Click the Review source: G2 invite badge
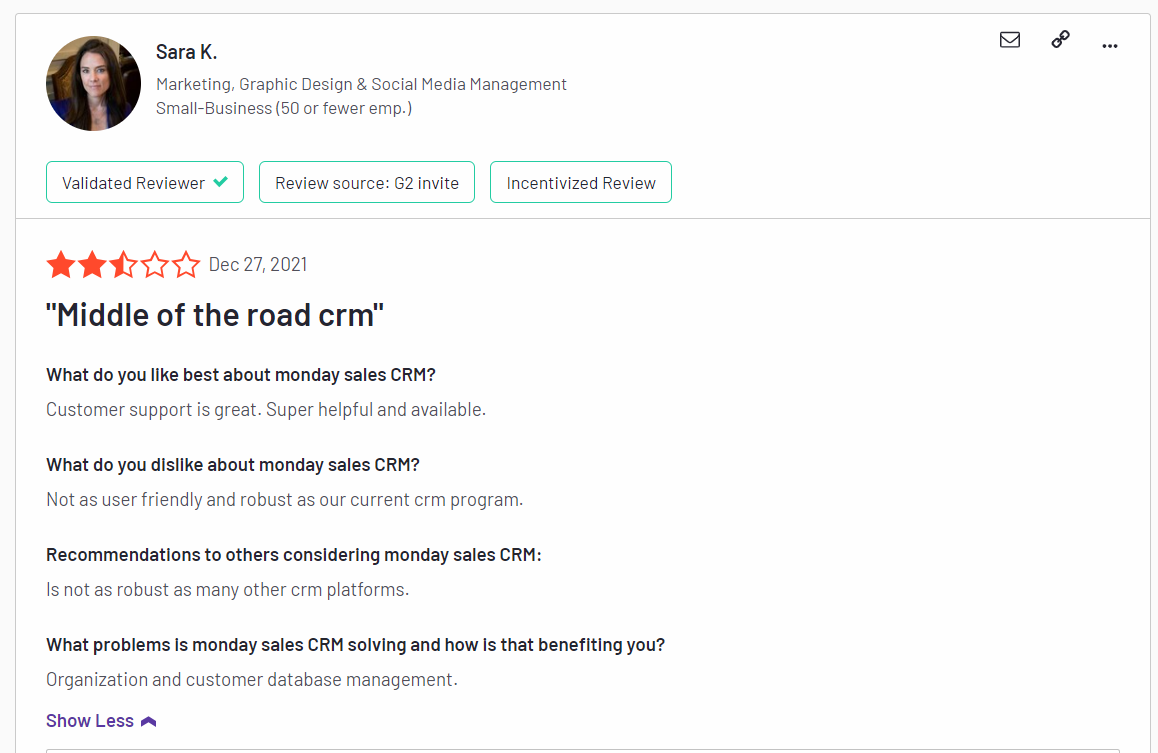 pos(367,182)
